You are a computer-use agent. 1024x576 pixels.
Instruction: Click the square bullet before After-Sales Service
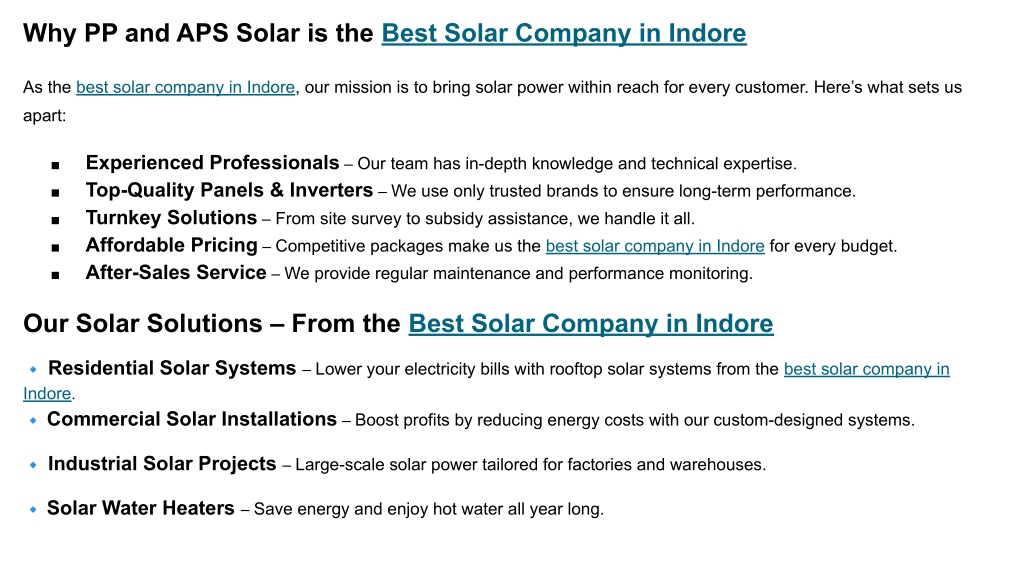coord(56,276)
